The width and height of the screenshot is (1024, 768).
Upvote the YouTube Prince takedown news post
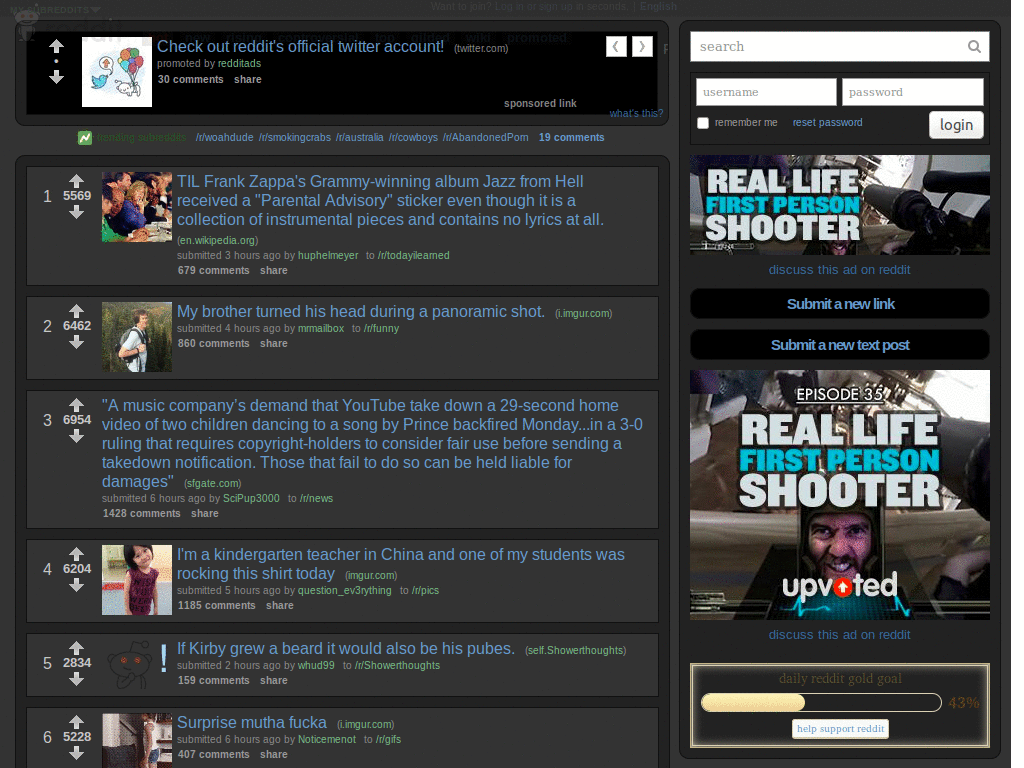[76, 405]
